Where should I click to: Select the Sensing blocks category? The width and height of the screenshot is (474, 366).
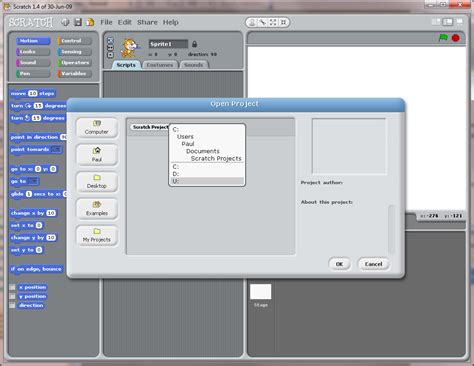pyautogui.click(x=75, y=52)
